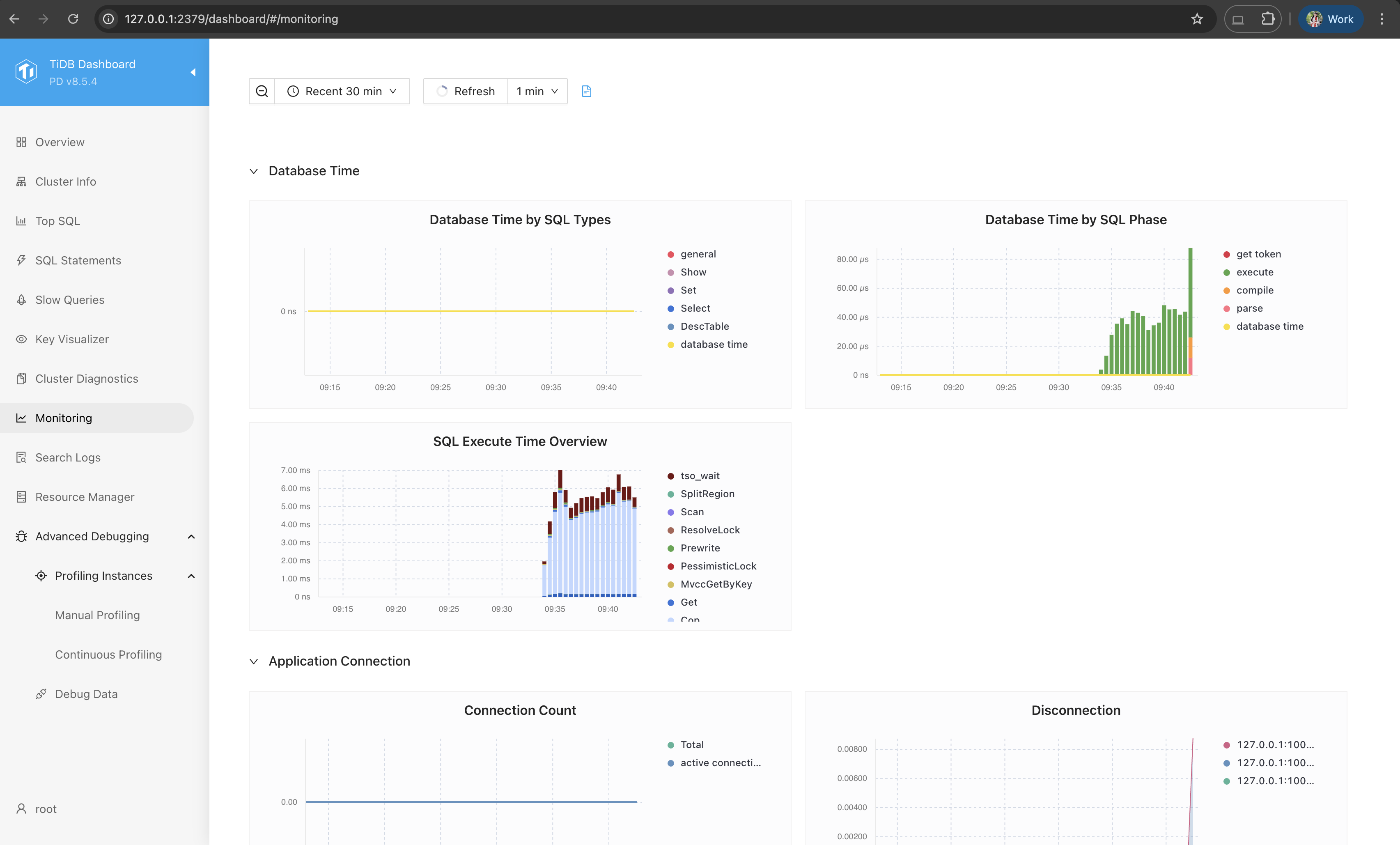
Task: Open Continuous Profiling link in sidebar
Action: (108, 654)
